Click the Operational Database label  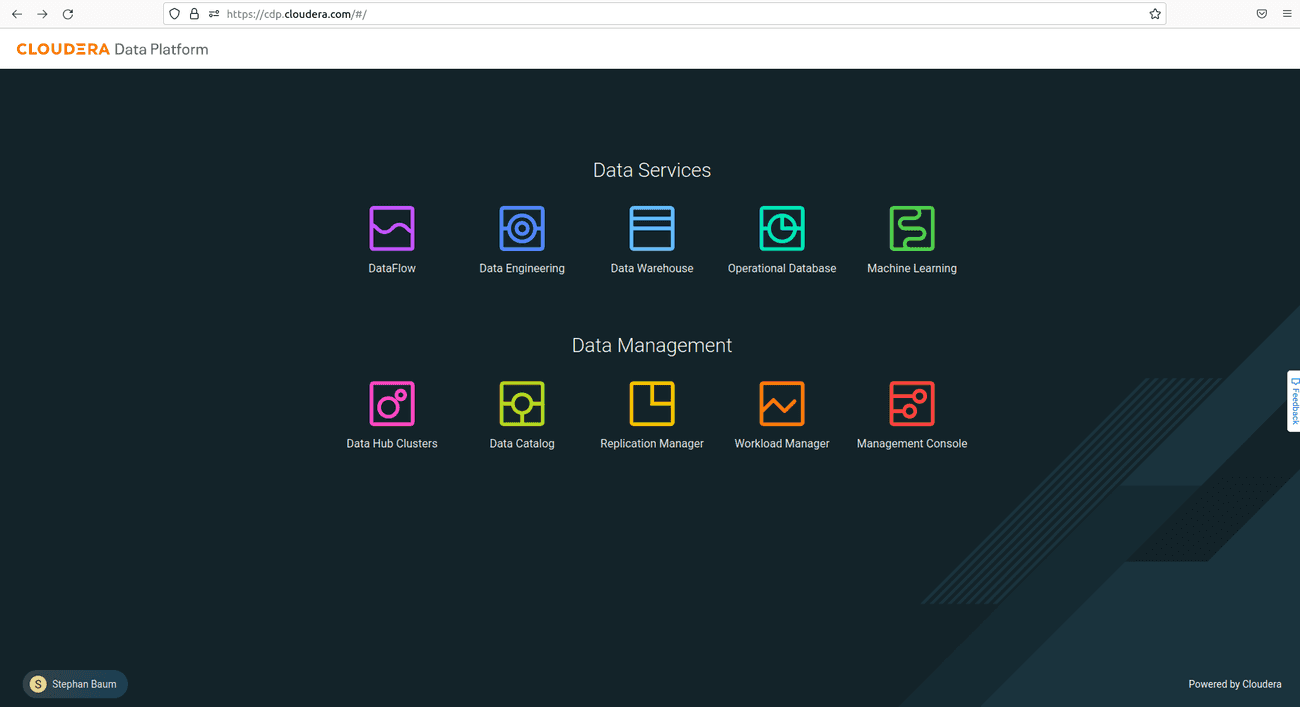coord(782,268)
